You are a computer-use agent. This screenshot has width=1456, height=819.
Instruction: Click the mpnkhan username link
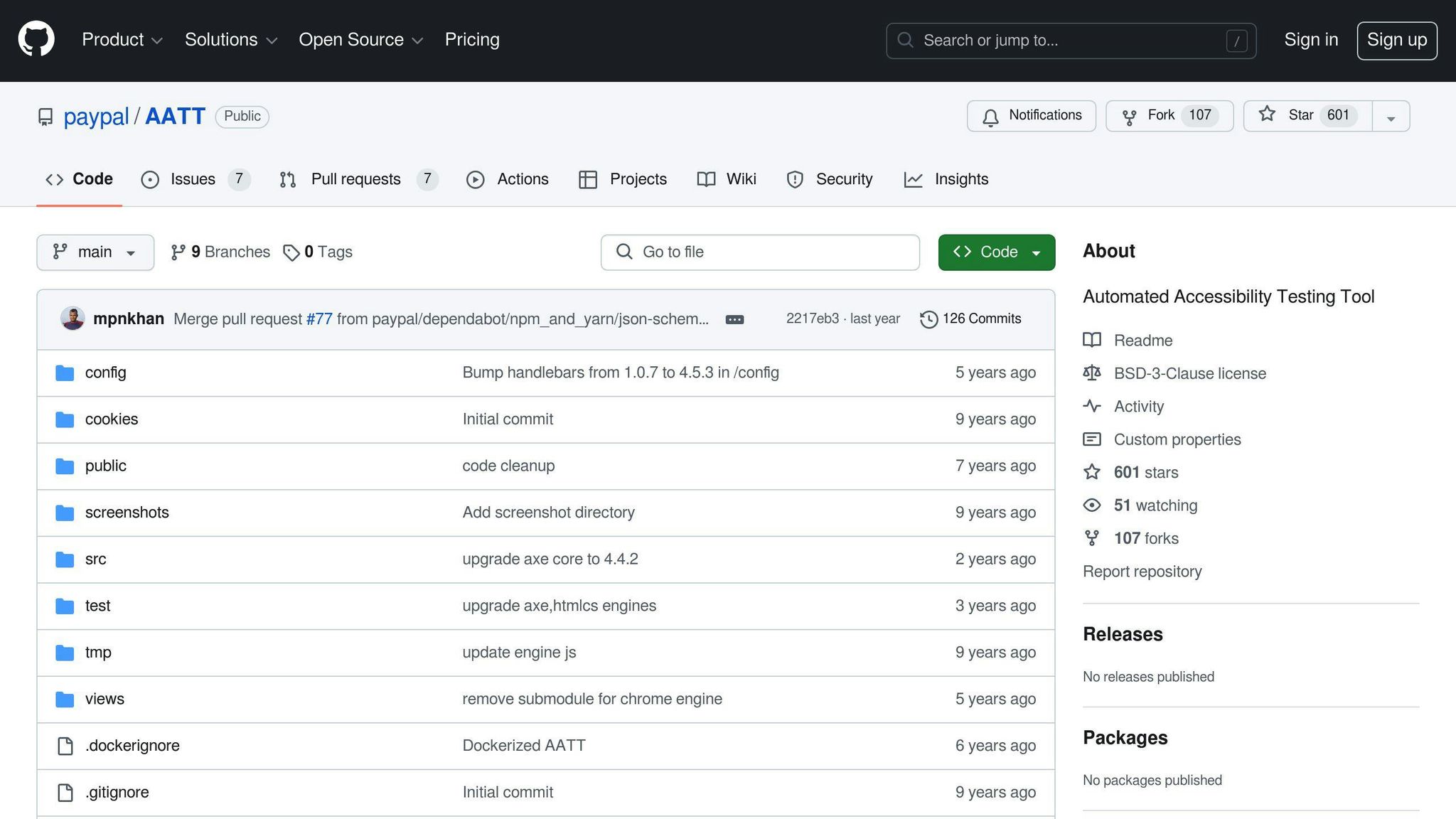coord(128,319)
